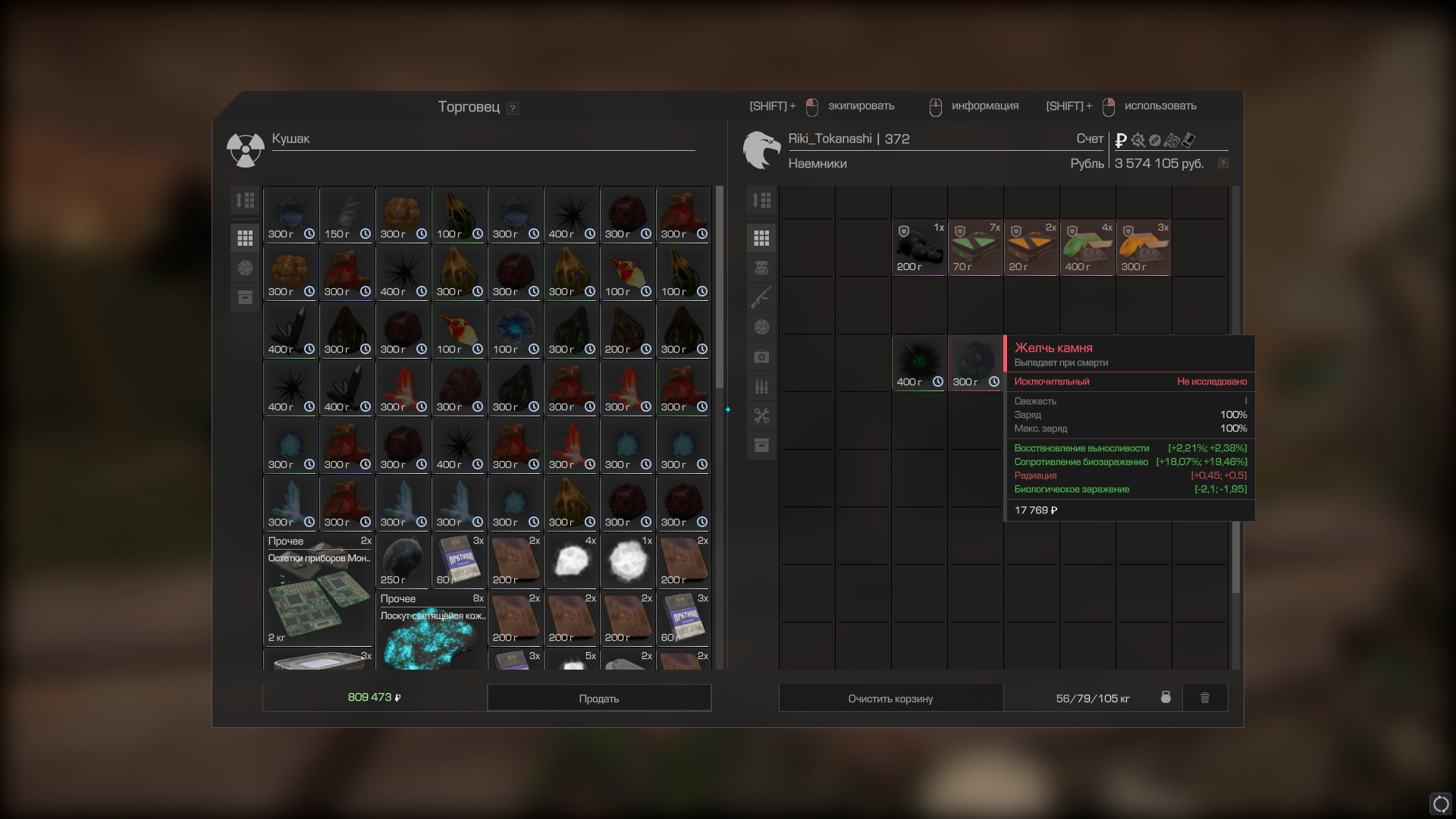Select the last currency icon after SC ticket
1456x819 pixels.
(x=1188, y=140)
